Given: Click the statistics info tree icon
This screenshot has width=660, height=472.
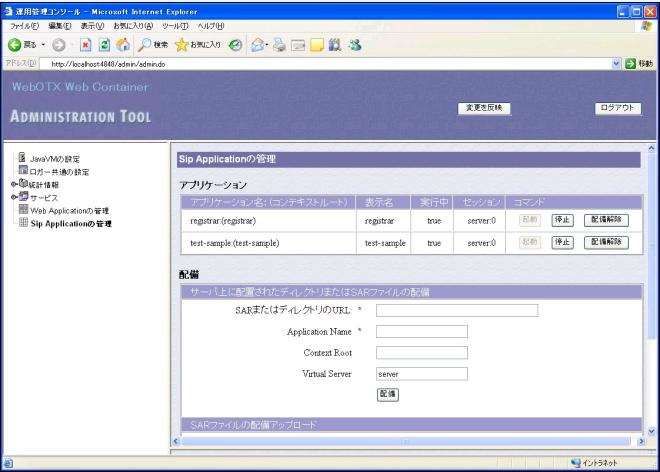Looking at the screenshot, I should pyautogui.click(x=23, y=183).
